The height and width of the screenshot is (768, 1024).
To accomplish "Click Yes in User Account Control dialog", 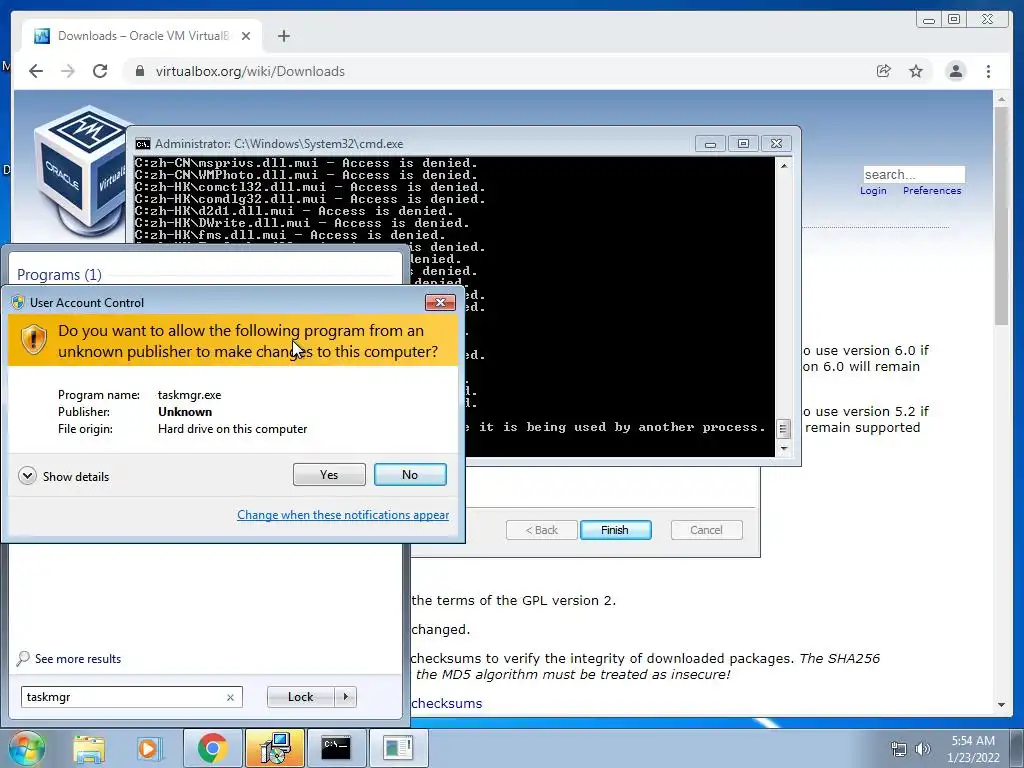I will [x=329, y=475].
